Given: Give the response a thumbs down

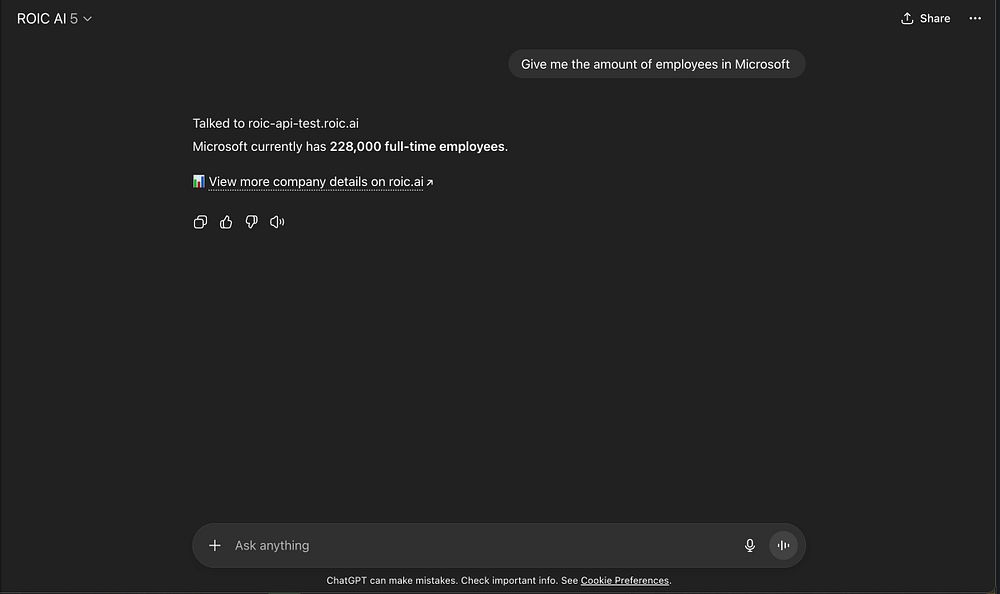Looking at the screenshot, I should 251,222.
